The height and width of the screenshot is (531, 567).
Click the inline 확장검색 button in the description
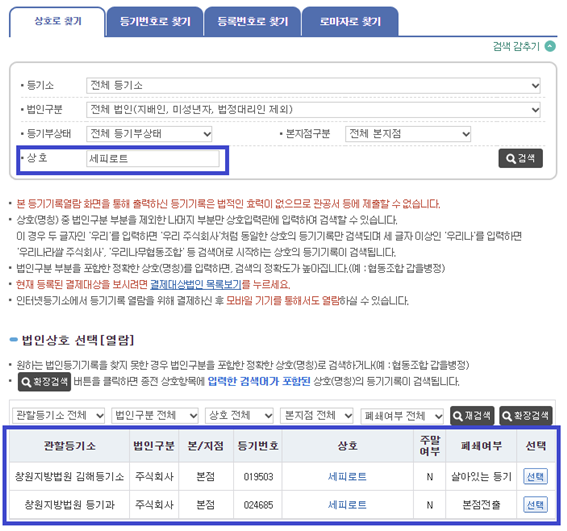pyautogui.click(x=44, y=382)
